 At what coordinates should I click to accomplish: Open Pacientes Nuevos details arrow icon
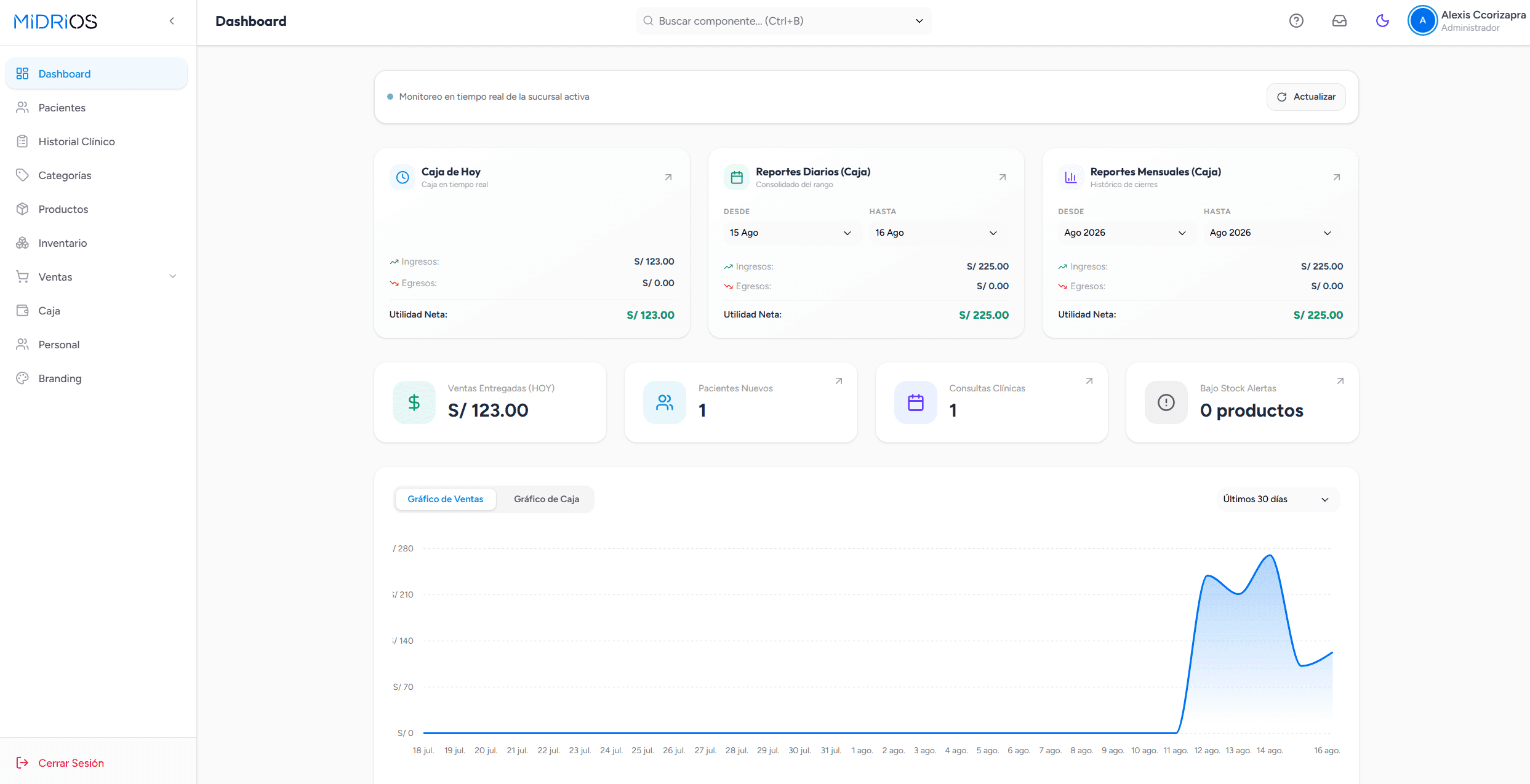tap(838, 381)
